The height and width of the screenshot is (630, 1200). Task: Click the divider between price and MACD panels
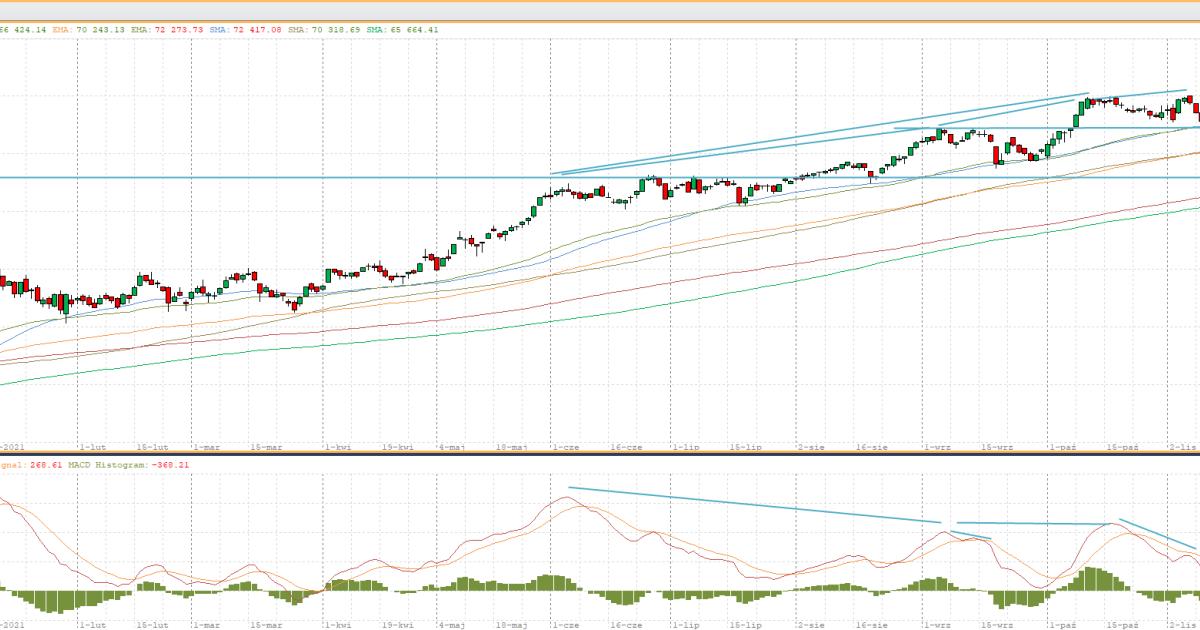coord(600,455)
